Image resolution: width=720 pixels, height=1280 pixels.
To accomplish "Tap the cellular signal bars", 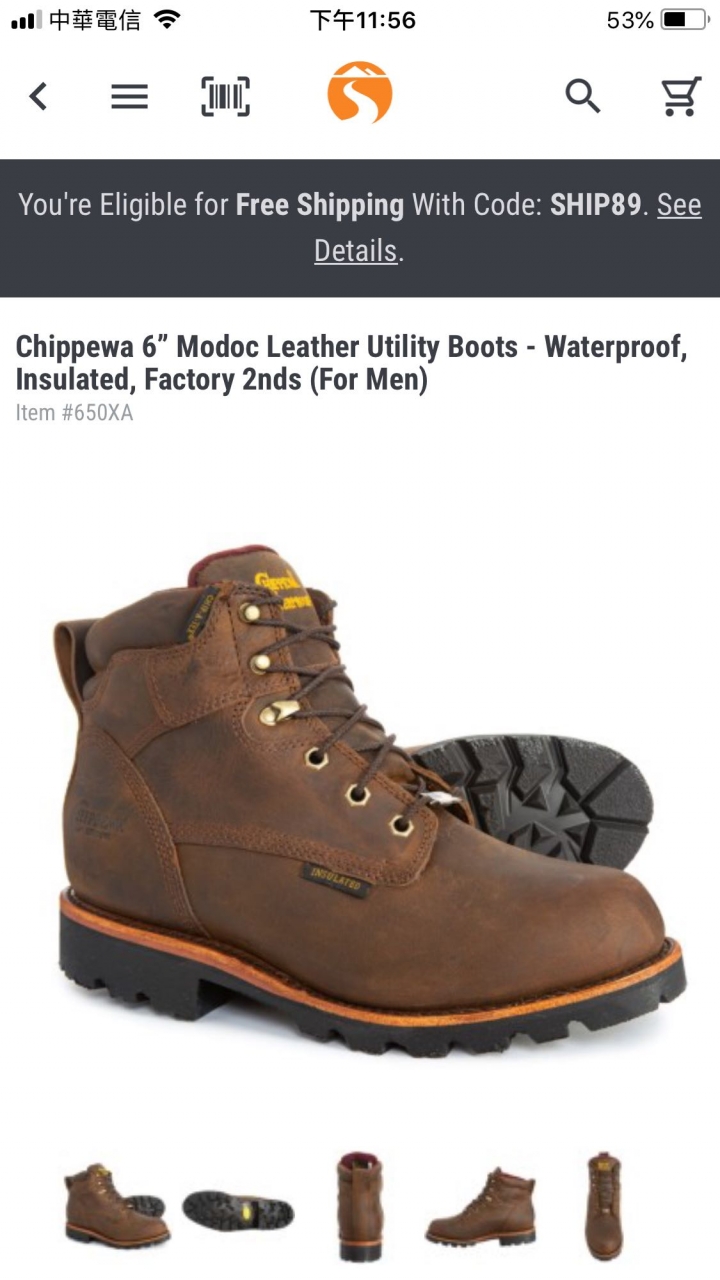I will [x=26, y=20].
